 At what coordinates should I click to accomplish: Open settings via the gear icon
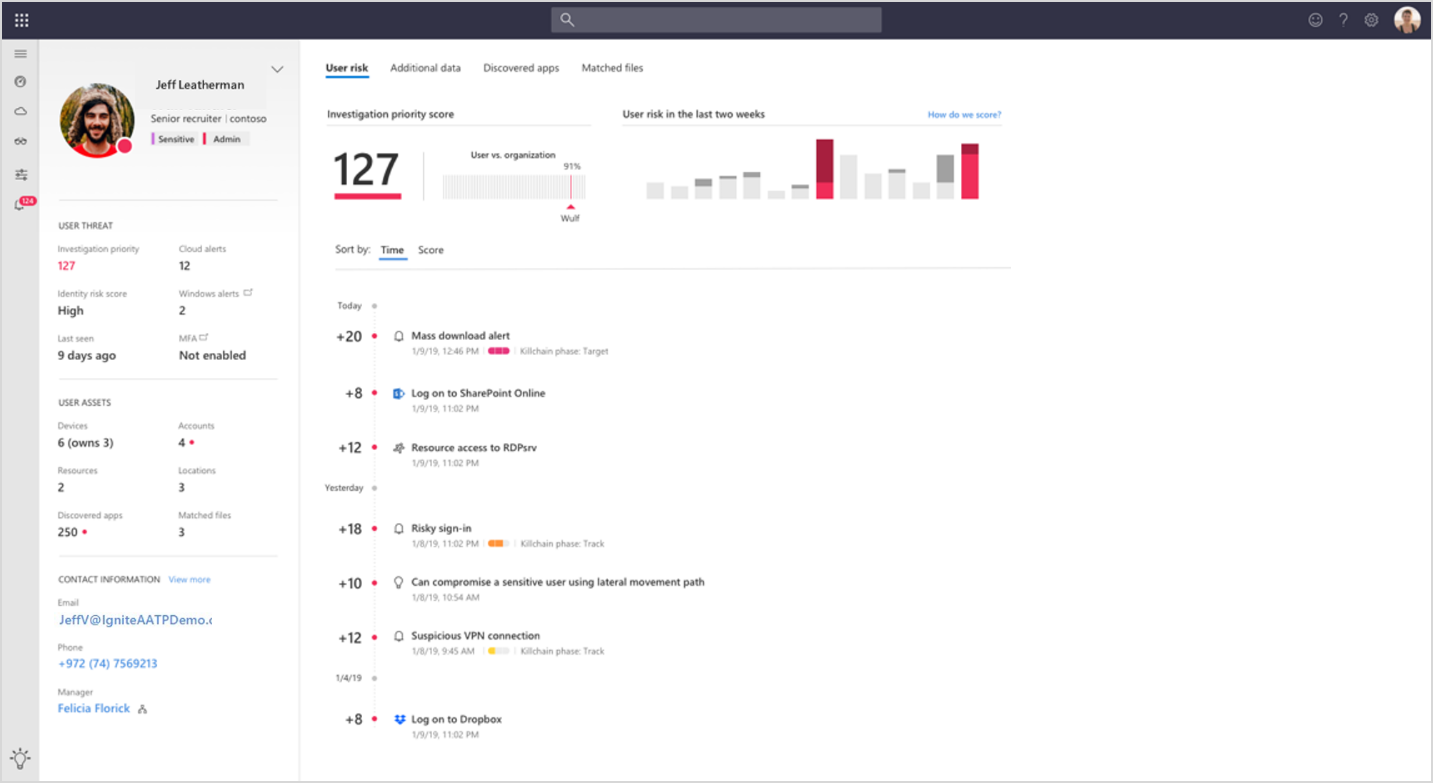[x=1371, y=19]
